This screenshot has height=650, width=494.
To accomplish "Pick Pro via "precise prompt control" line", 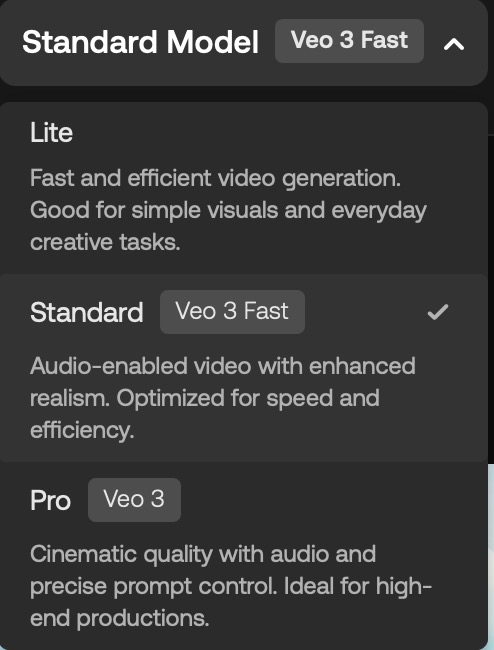I will tap(153, 587).
